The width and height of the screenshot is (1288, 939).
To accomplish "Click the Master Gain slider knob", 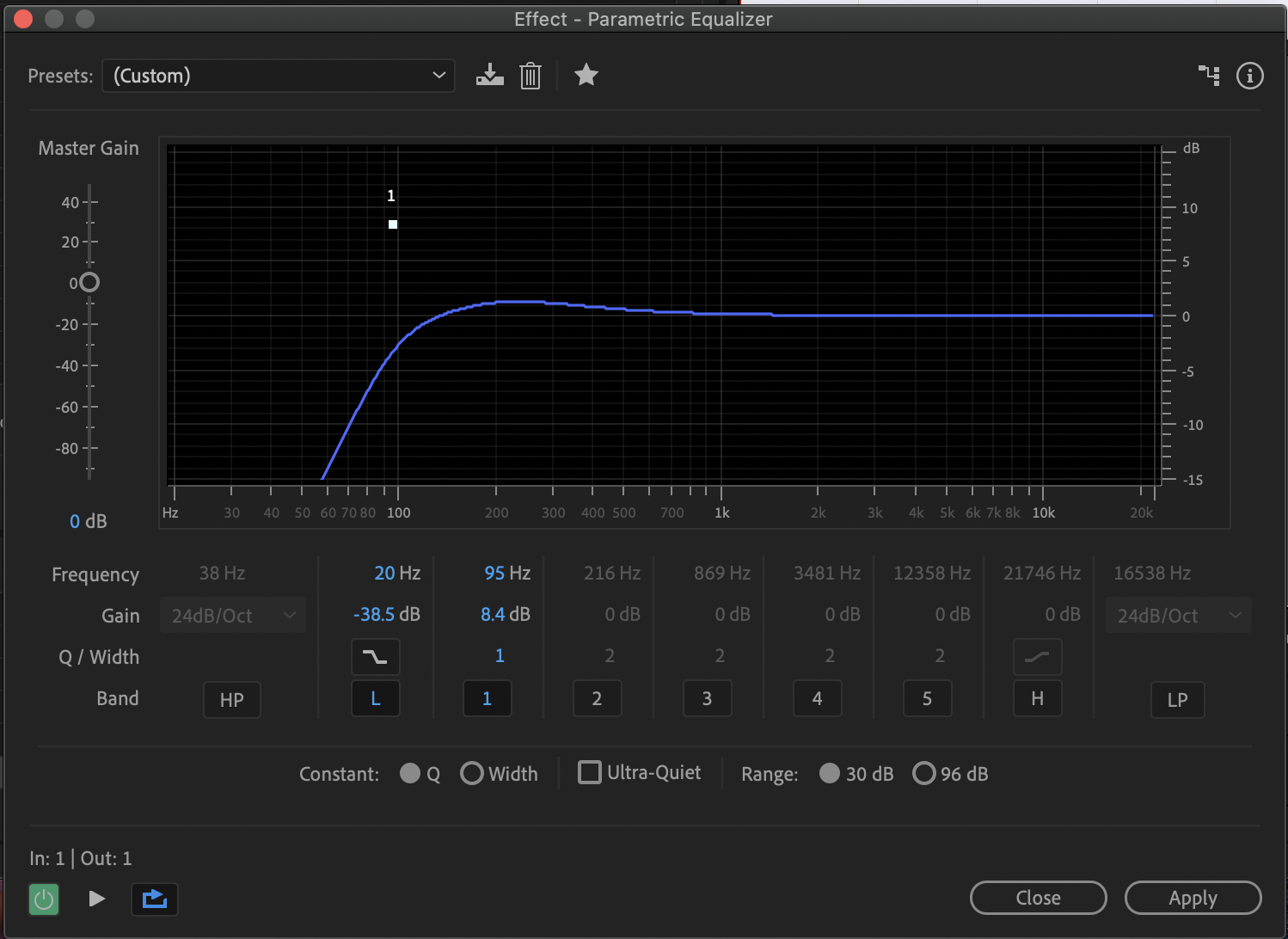I will [89, 282].
